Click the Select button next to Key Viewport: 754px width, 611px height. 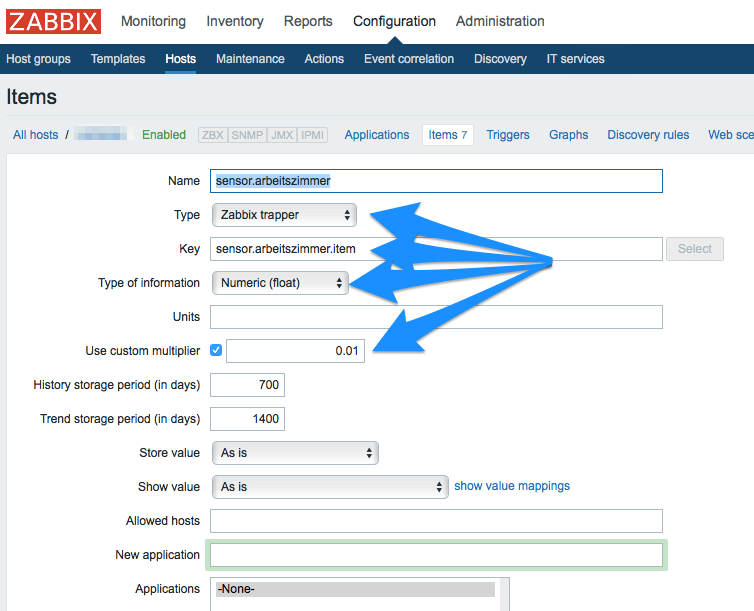coord(695,249)
